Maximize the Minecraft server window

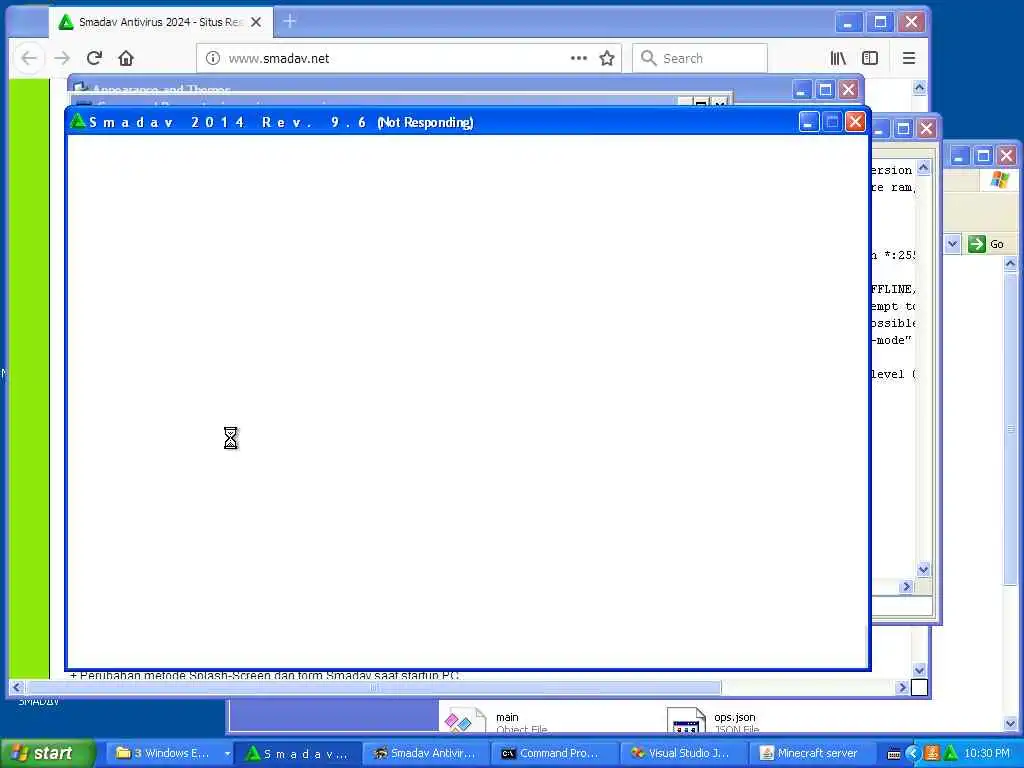pyautogui.click(x=903, y=128)
